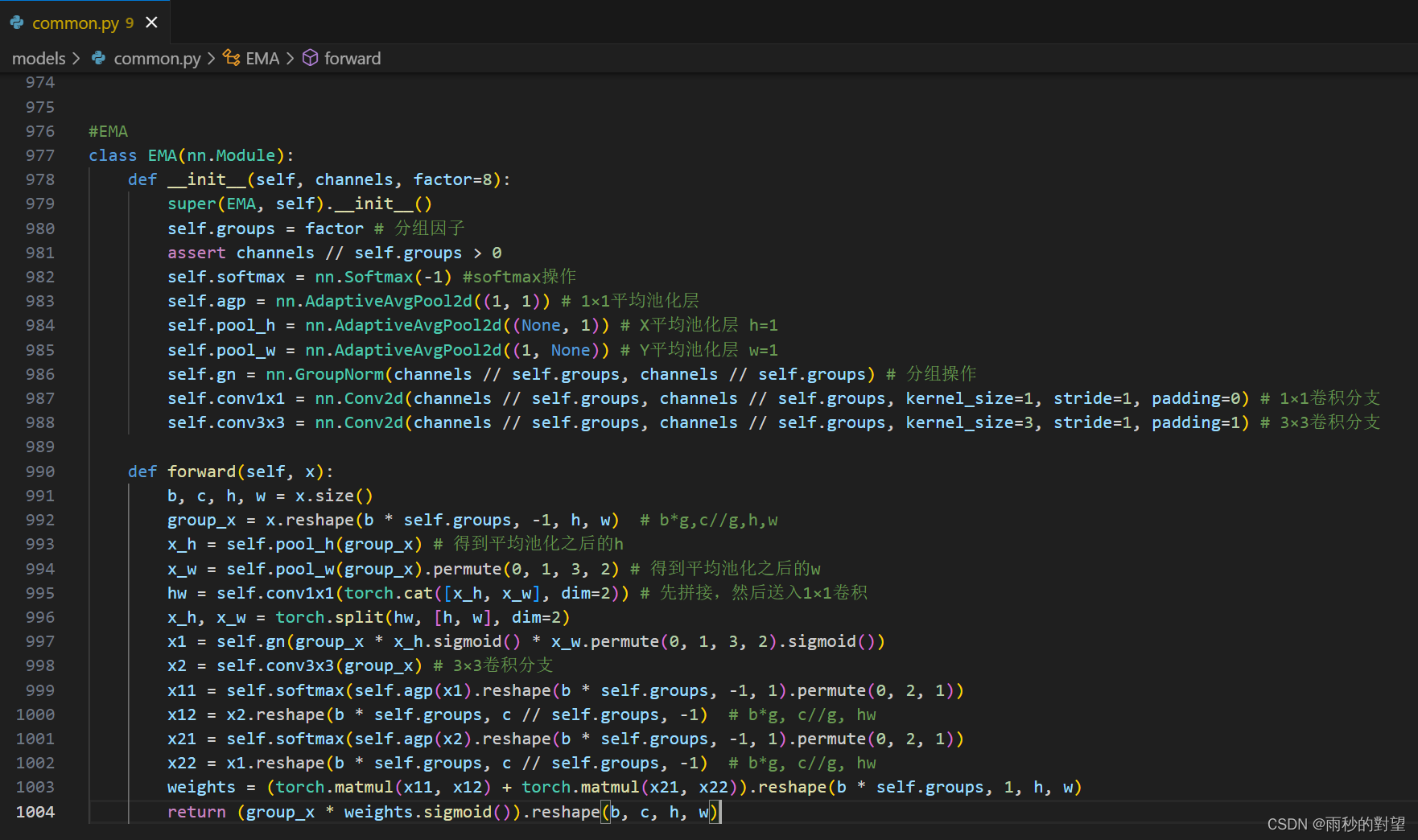Click line number 977

(40, 155)
